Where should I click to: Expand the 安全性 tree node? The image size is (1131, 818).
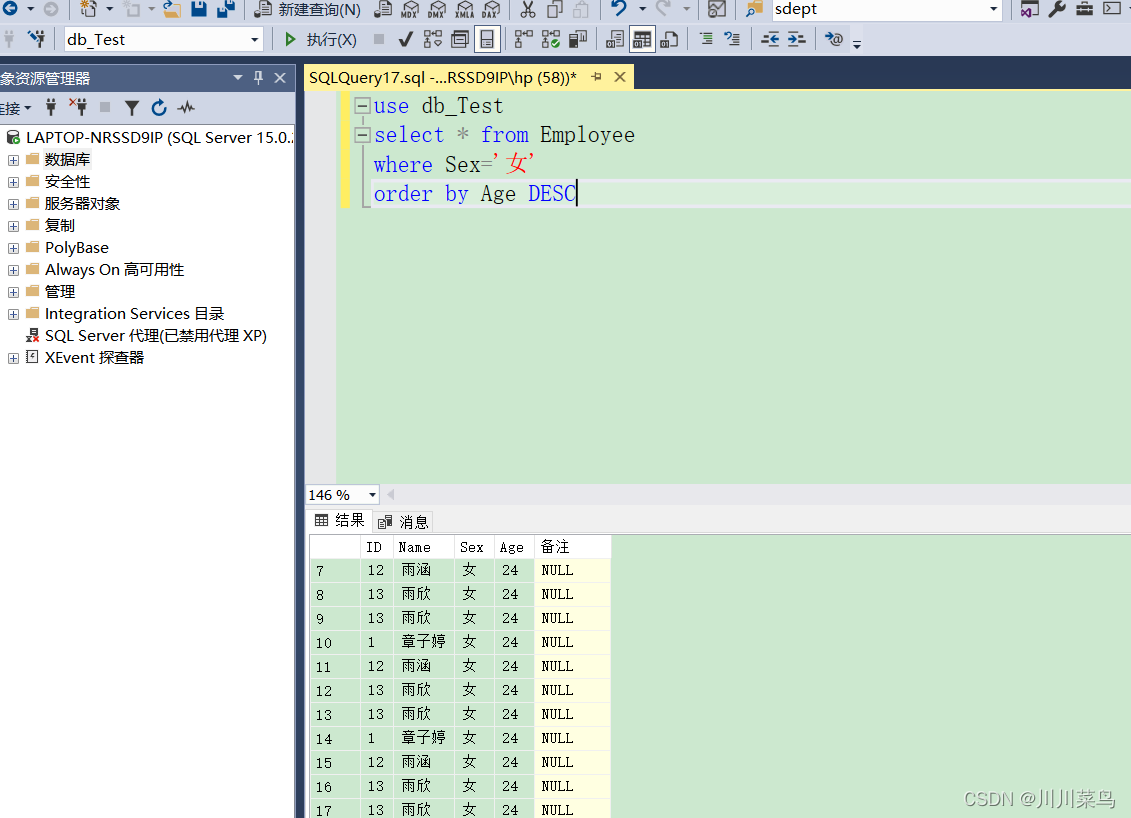point(13,182)
